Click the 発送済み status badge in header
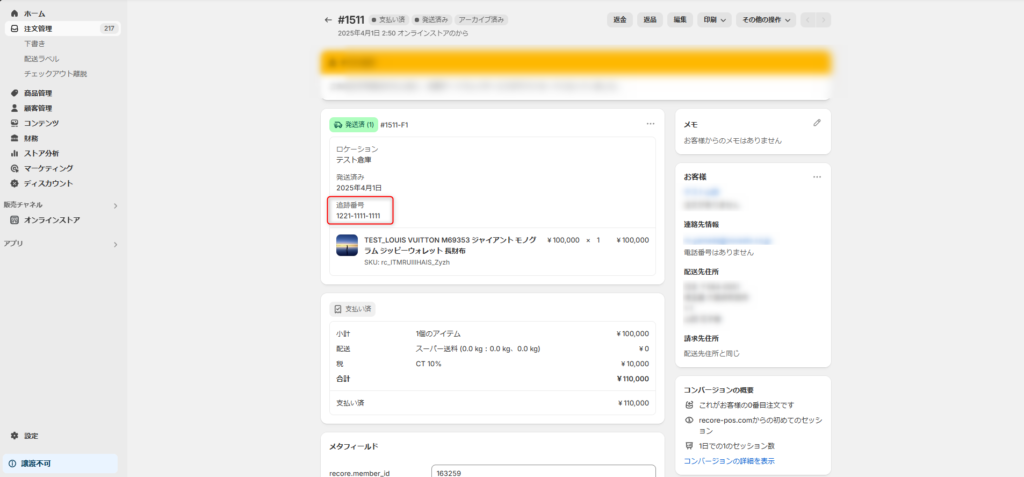The image size is (1024, 477). click(430, 20)
